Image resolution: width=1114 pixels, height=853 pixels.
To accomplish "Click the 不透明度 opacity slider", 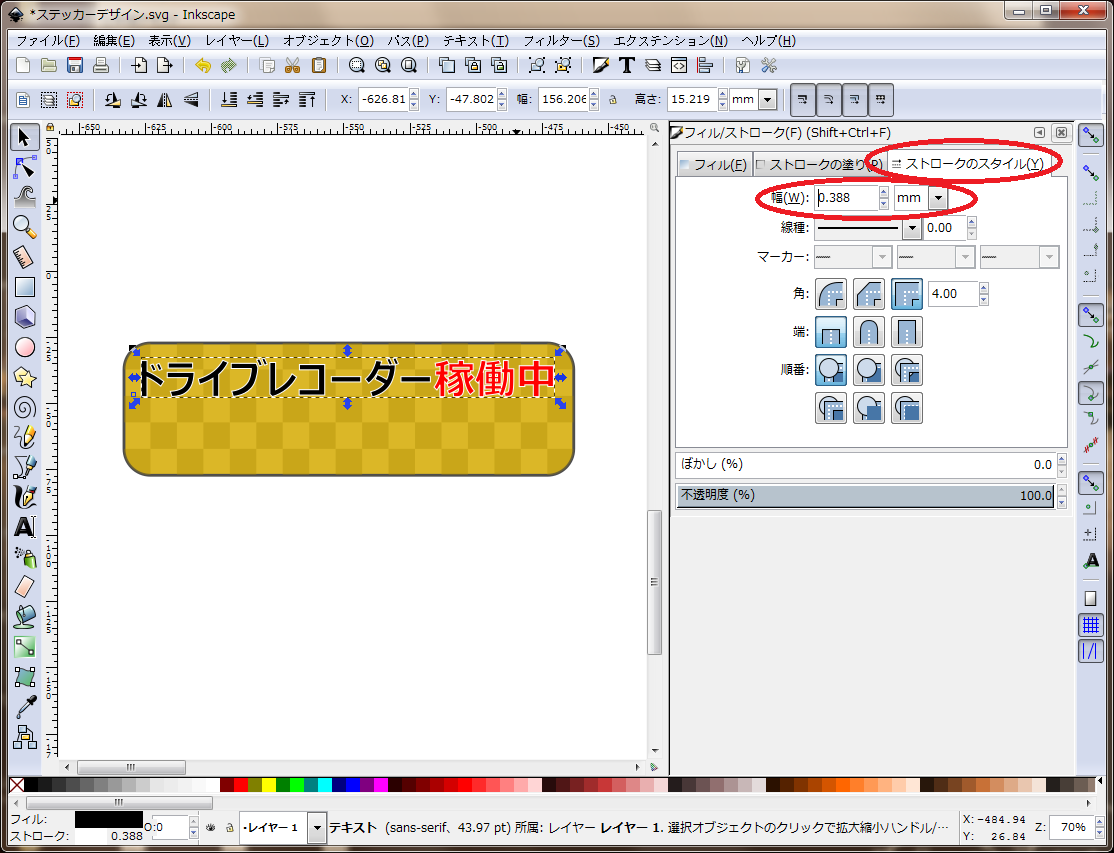I will click(866, 496).
